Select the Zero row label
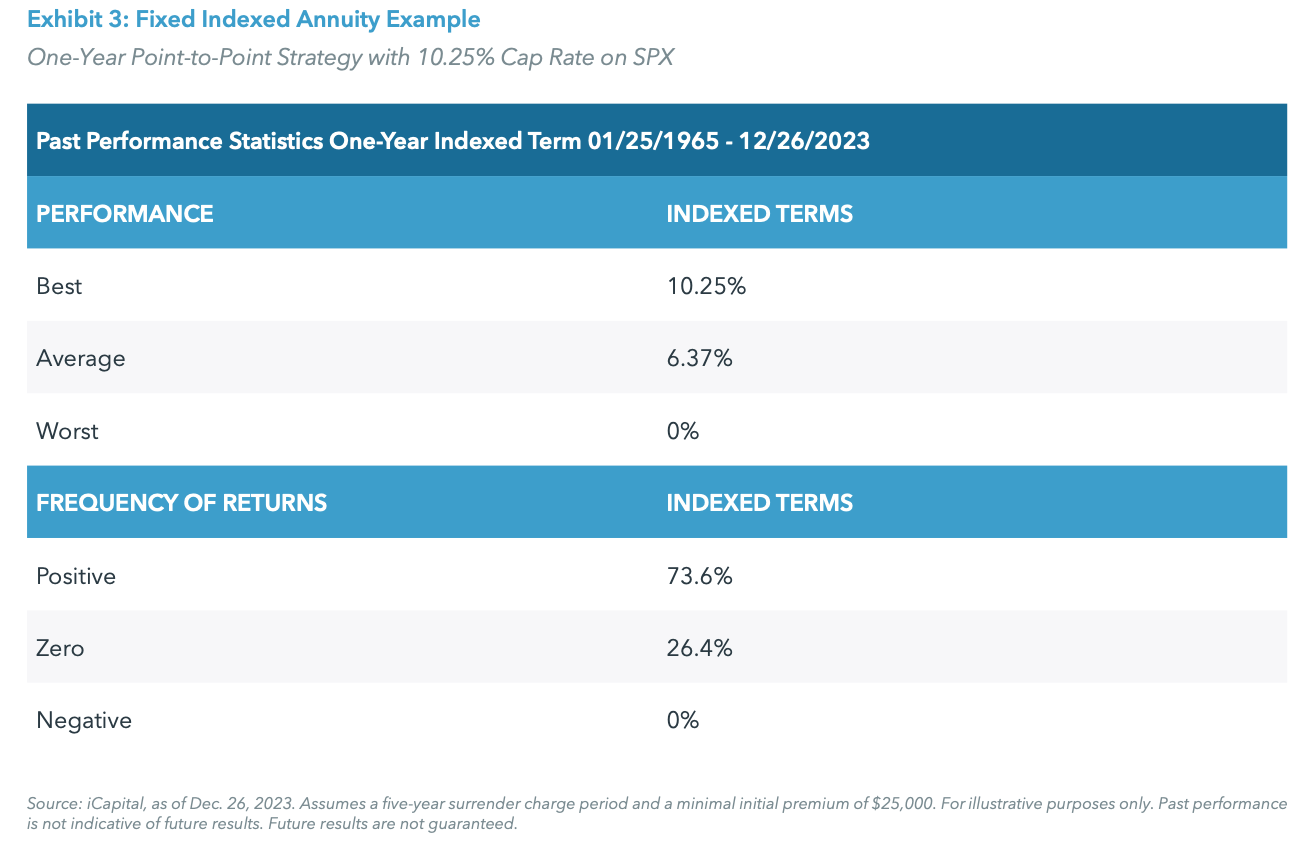 tap(60, 648)
